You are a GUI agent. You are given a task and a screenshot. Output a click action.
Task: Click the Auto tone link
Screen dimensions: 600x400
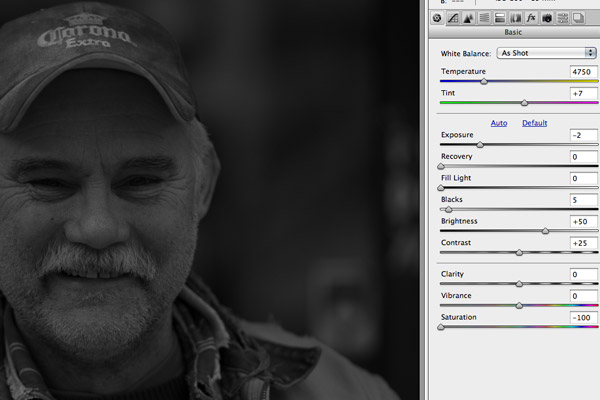(499, 123)
